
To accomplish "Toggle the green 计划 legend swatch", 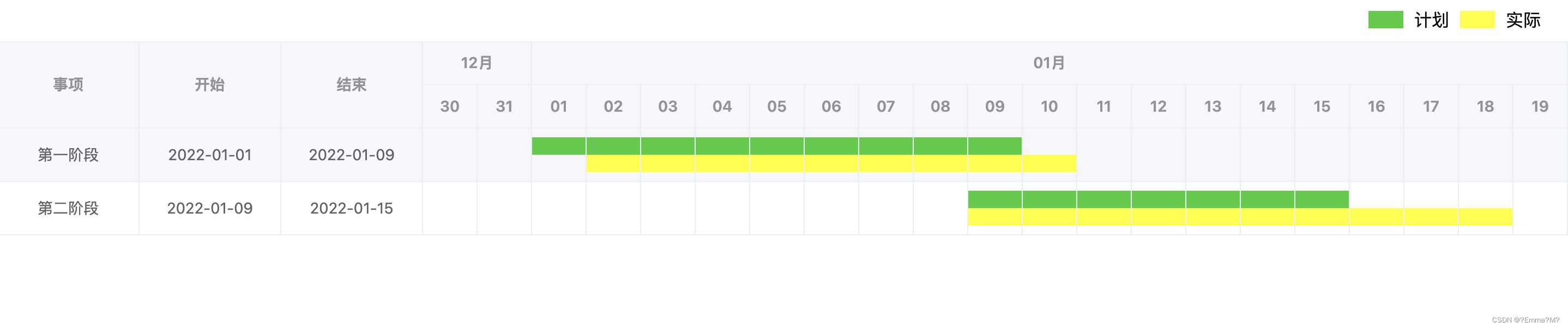I will click(x=1385, y=20).
